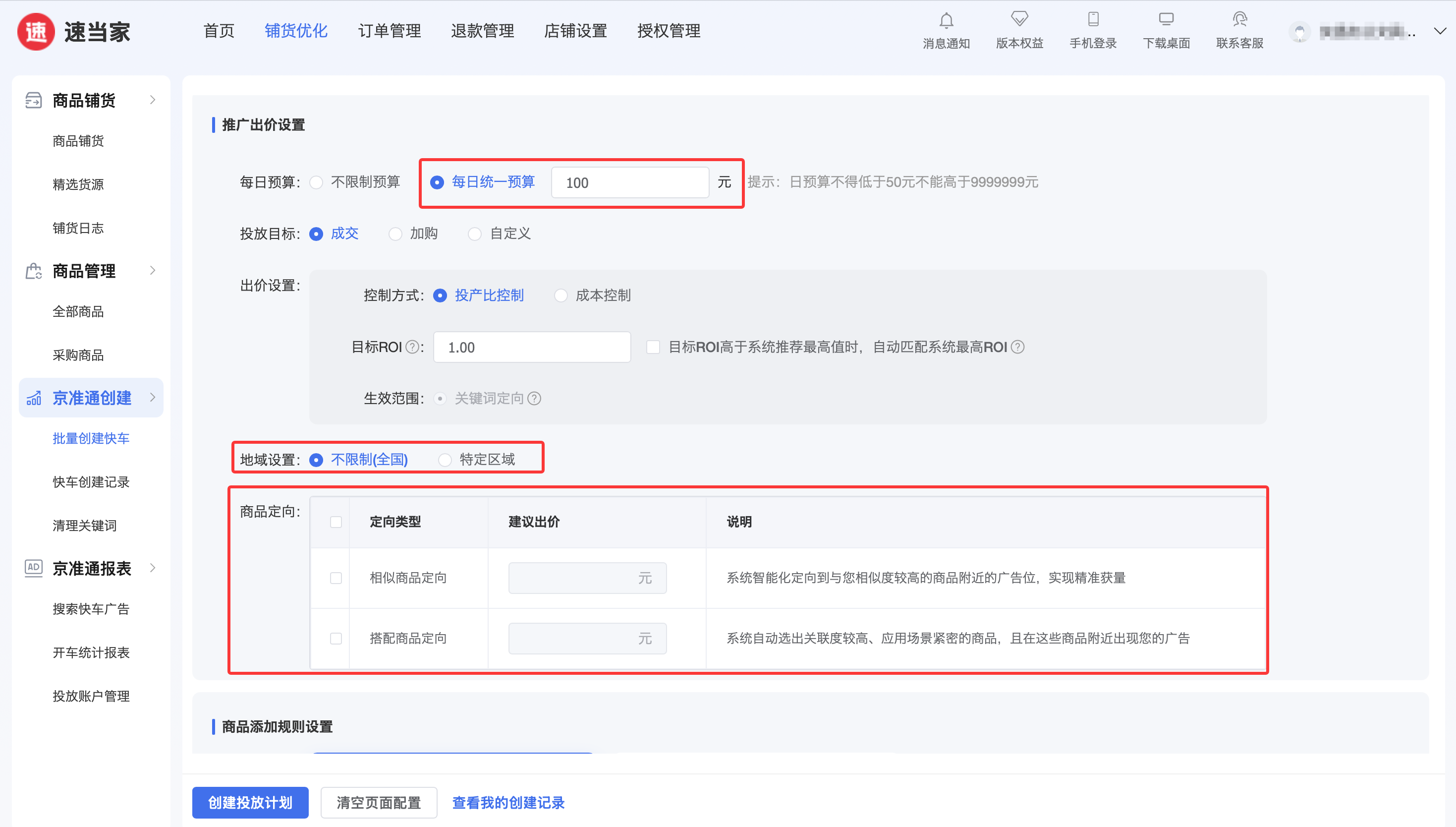1456x827 pixels.
Task: Open 联系客服 headset icon
Action: [x=1240, y=19]
